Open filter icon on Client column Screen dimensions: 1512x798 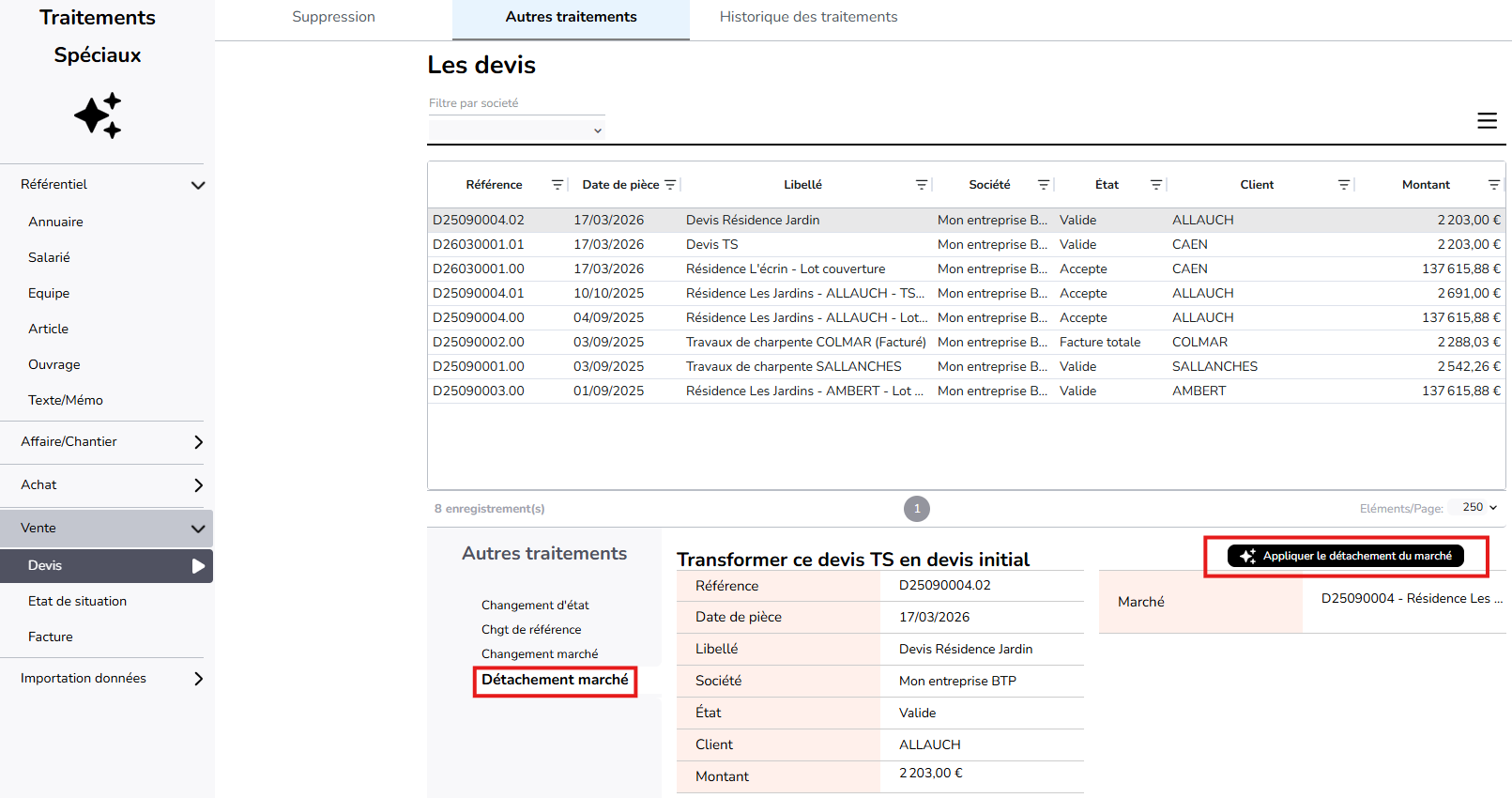click(x=1344, y=185)
